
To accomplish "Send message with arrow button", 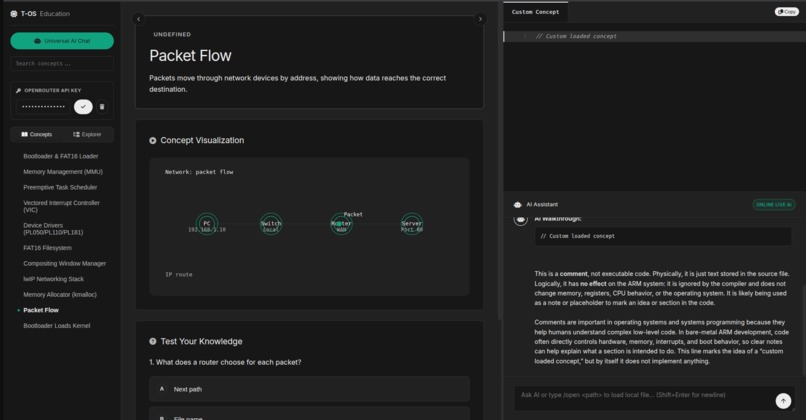I will [x=783, y=401].
